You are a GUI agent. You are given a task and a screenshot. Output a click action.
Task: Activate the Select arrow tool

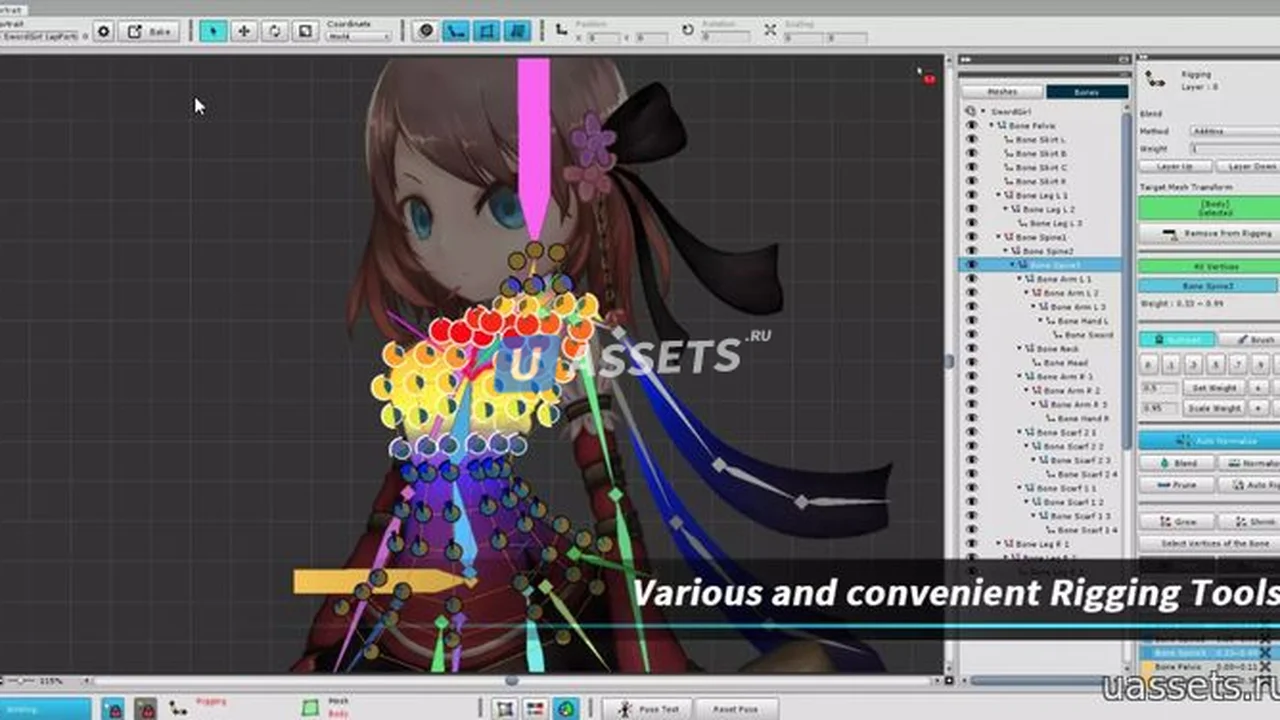[x=212, y=31]
